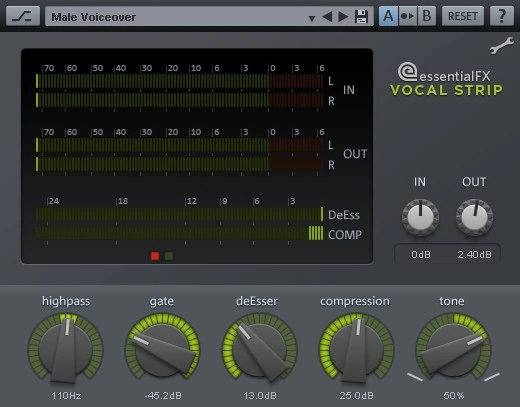Click the compression knob
Viewport: 520px width, 407px height.
click(356, 348)
